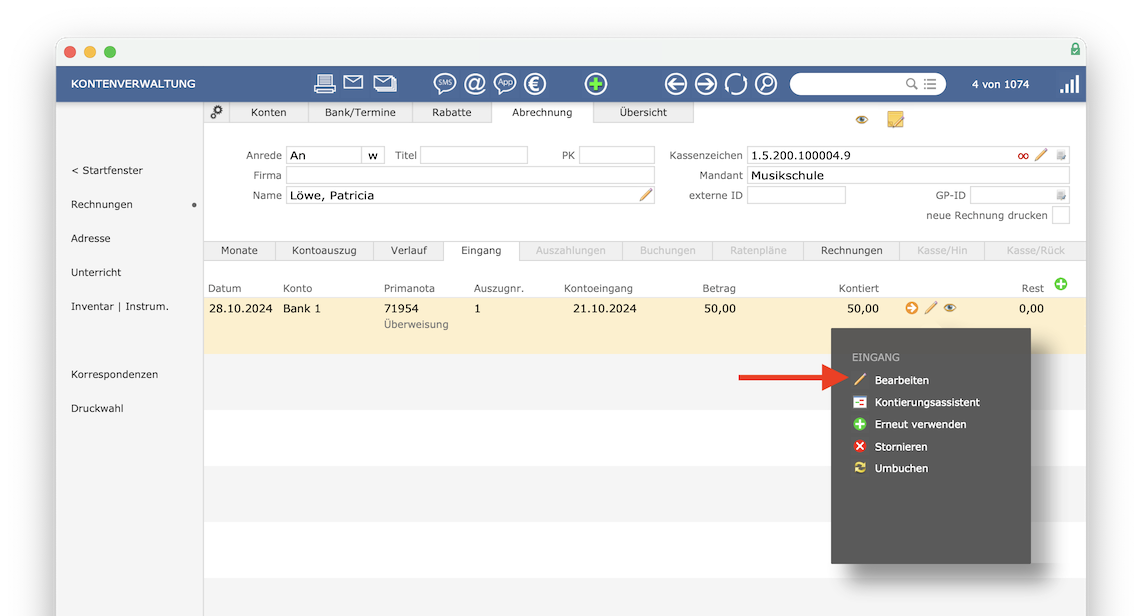The width and height of the screenshot is (1142, 616).
Task: Click the magnifier search icon in toolbar
Action: (766, 84)
